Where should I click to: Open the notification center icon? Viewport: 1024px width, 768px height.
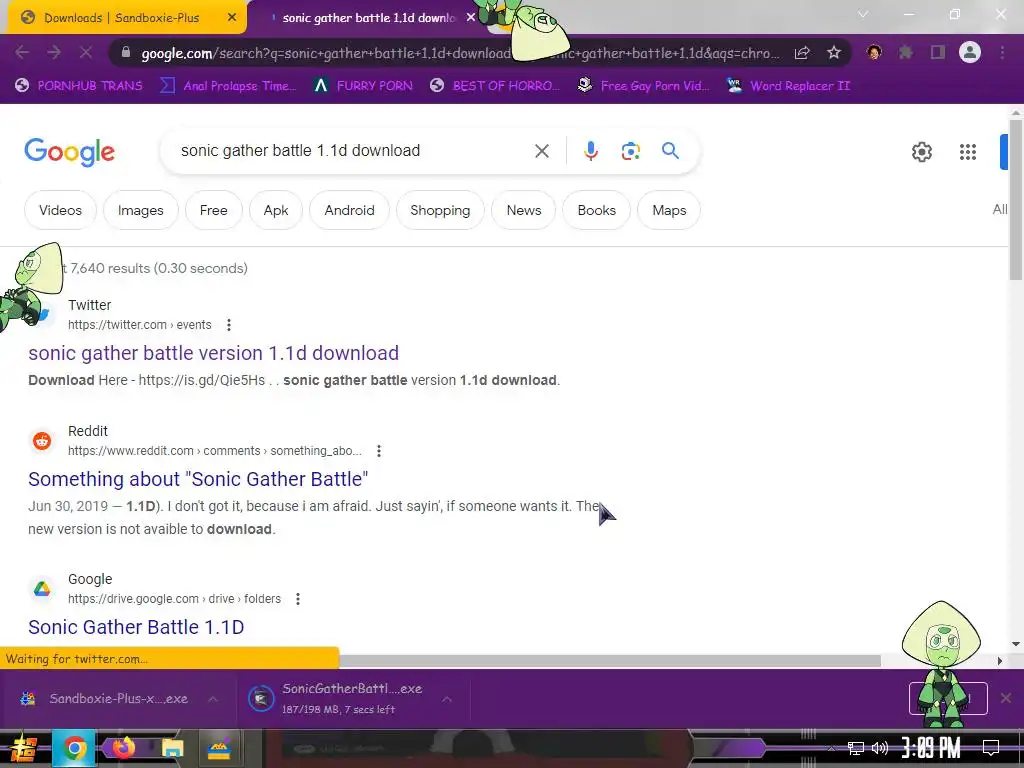point(991,748)
